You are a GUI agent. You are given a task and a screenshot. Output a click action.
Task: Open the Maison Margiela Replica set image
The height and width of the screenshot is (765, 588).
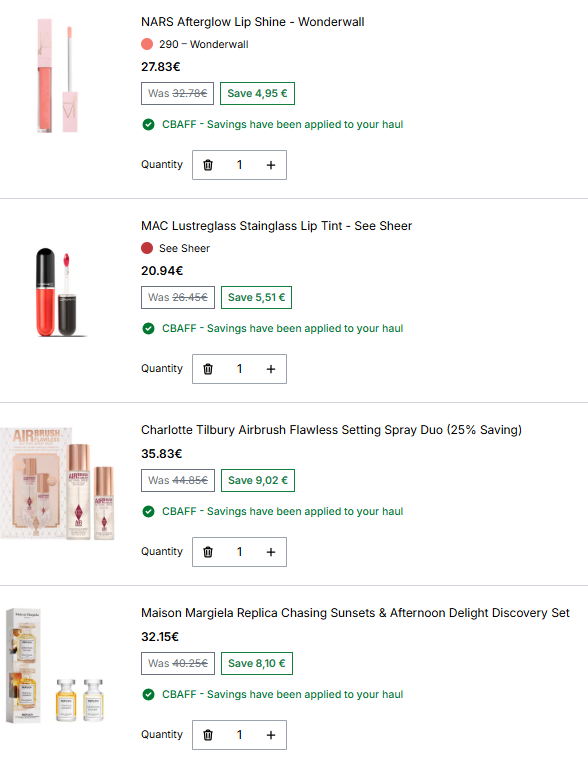tap(55, 666)
